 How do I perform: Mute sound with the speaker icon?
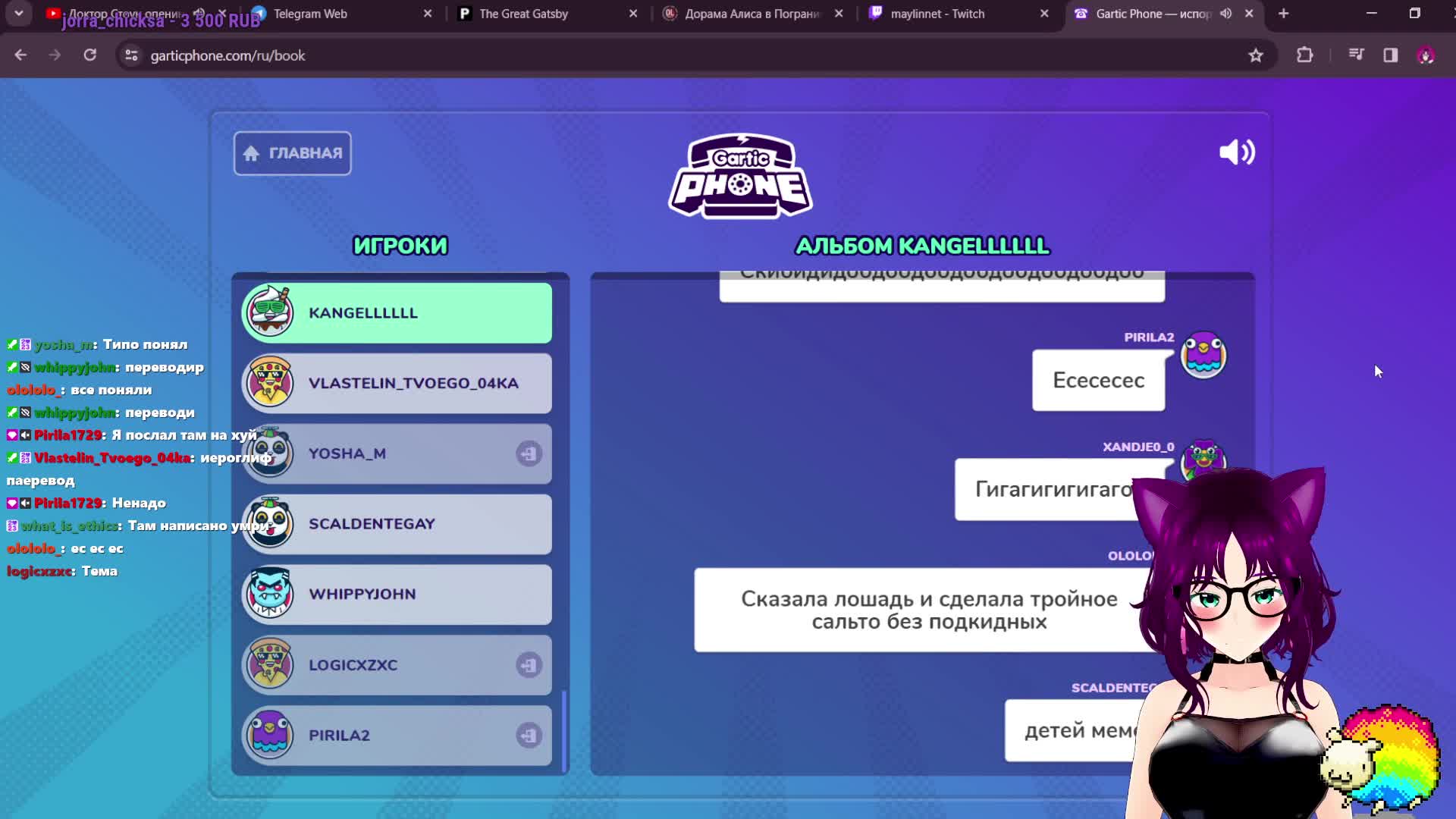click(x=1237, y=152)
